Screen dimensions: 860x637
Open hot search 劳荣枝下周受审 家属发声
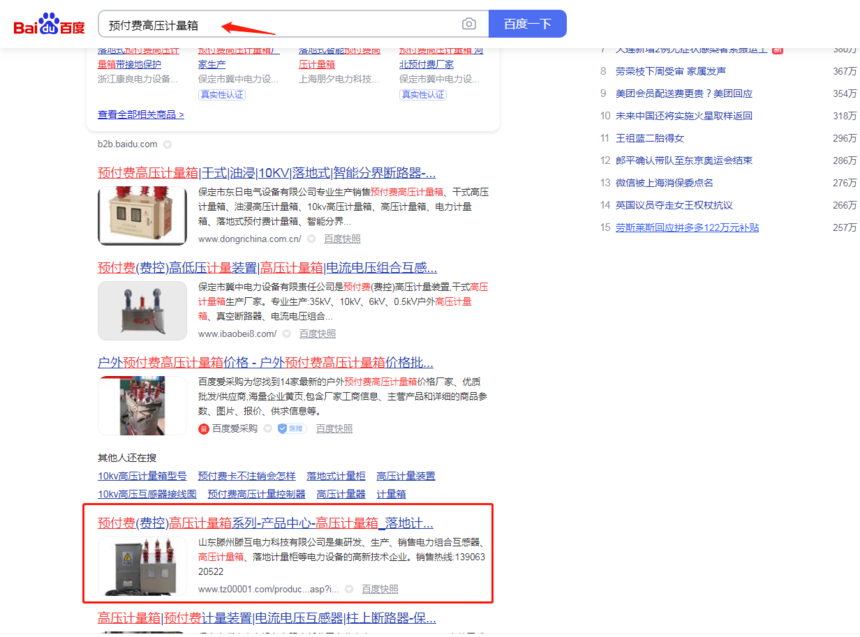coord(670,71)
